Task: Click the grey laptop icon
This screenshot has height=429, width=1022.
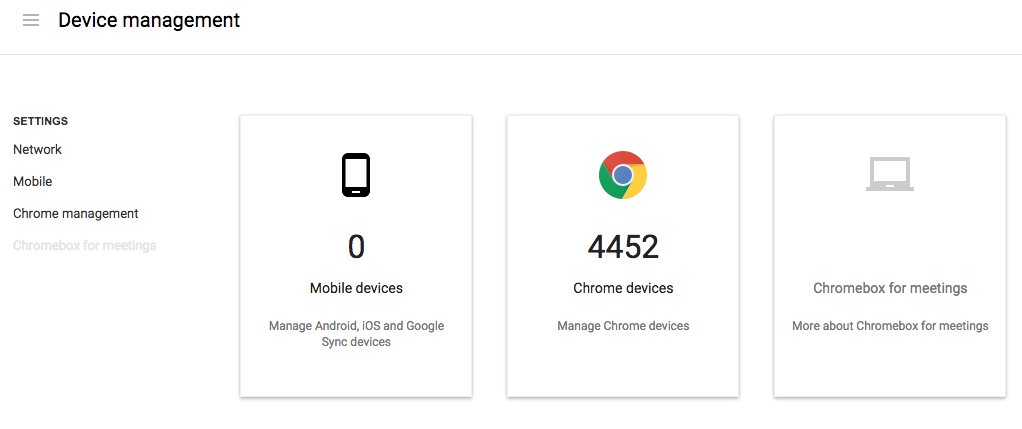Action: [890, 174]
